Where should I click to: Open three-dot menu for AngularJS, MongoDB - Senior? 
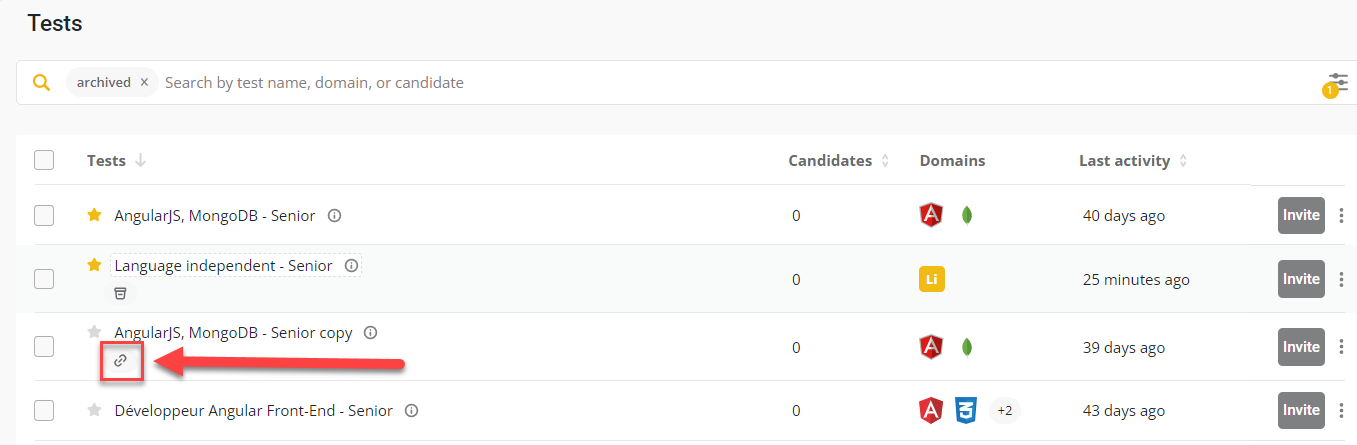click(1342, 215)
